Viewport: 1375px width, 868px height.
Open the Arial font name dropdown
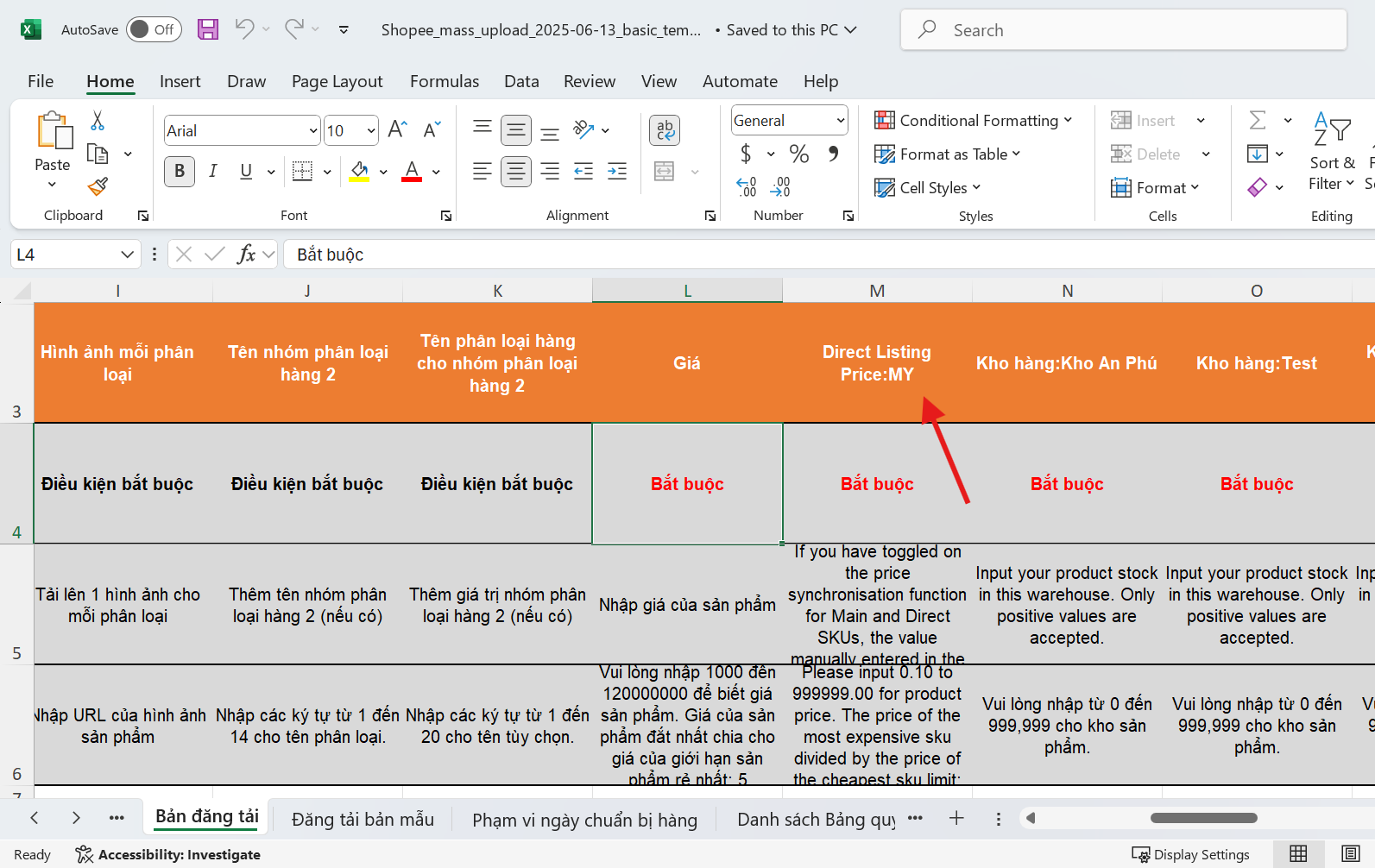(312, 131)
